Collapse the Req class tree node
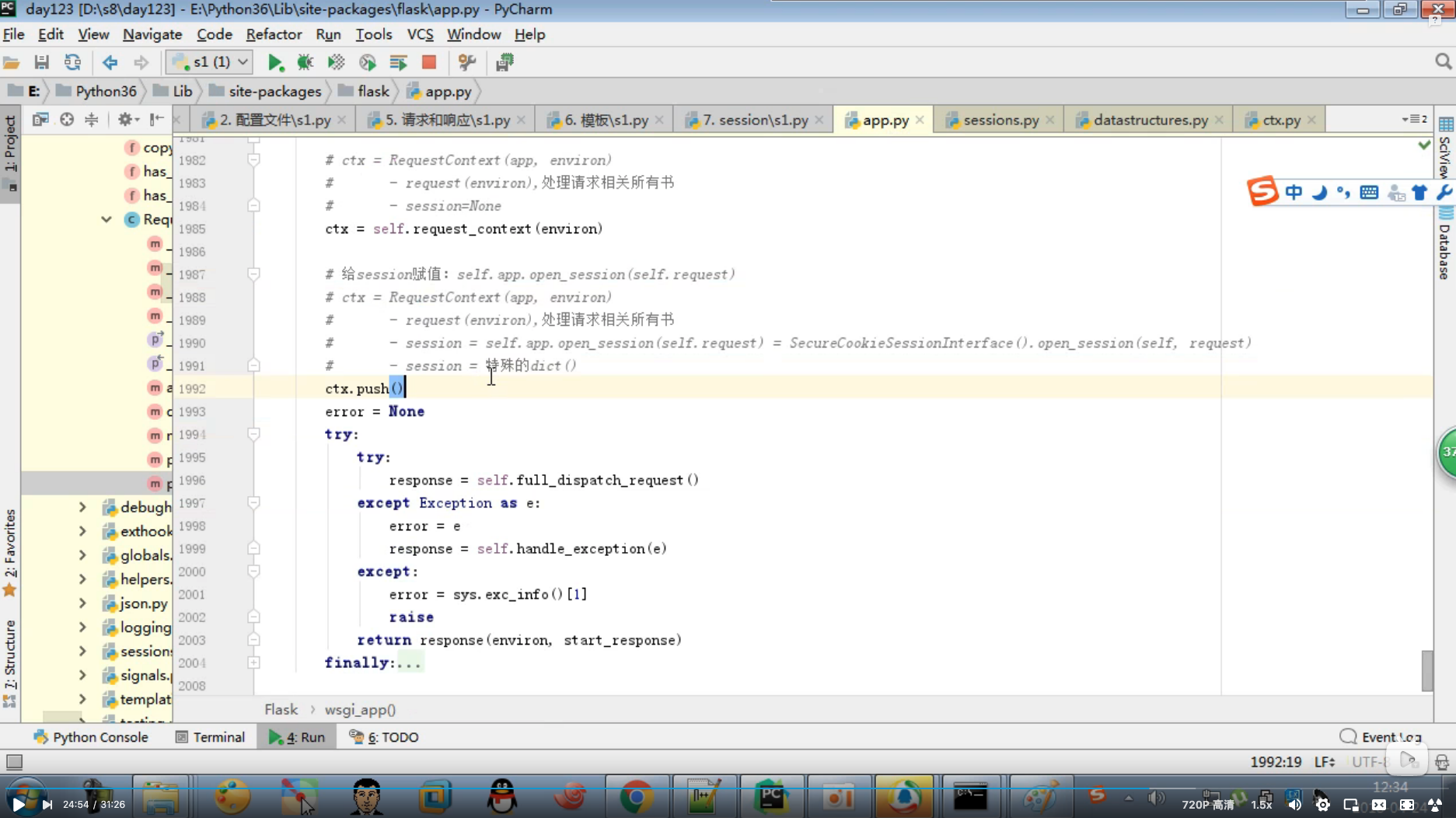This screenshot has height=818, width=1456. (x=106, y=219)
